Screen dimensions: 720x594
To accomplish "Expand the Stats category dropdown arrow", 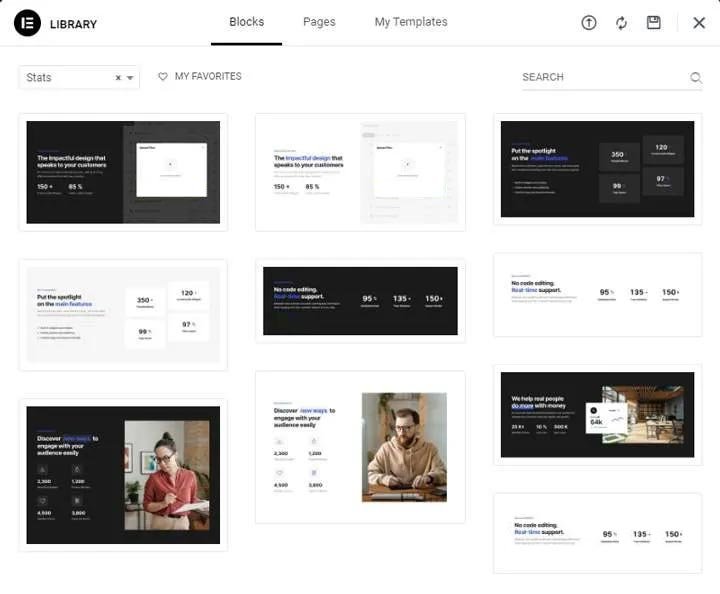I will tap(130, 78).
